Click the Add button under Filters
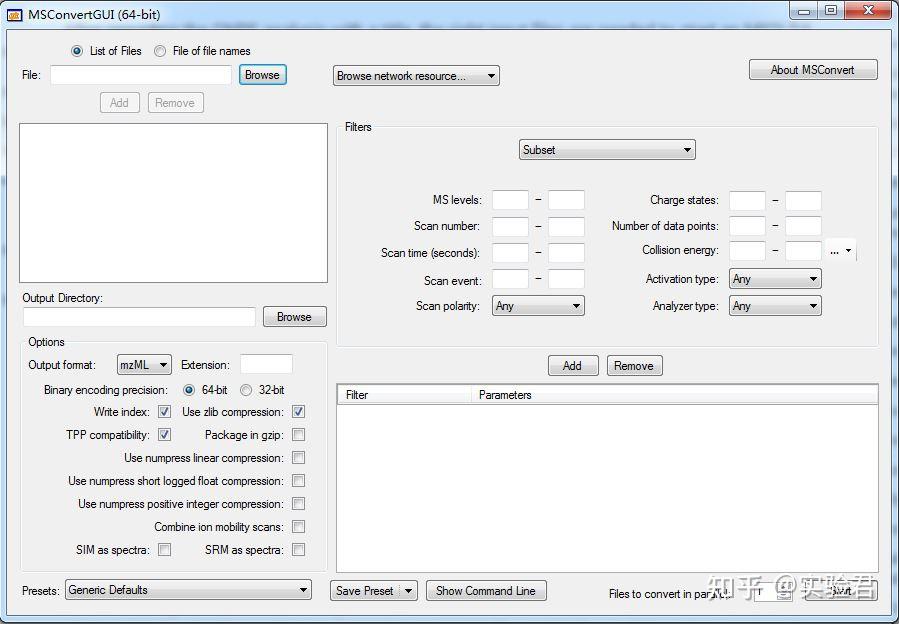The height and width of the screenshot is (624, 899). coord(573,366)
